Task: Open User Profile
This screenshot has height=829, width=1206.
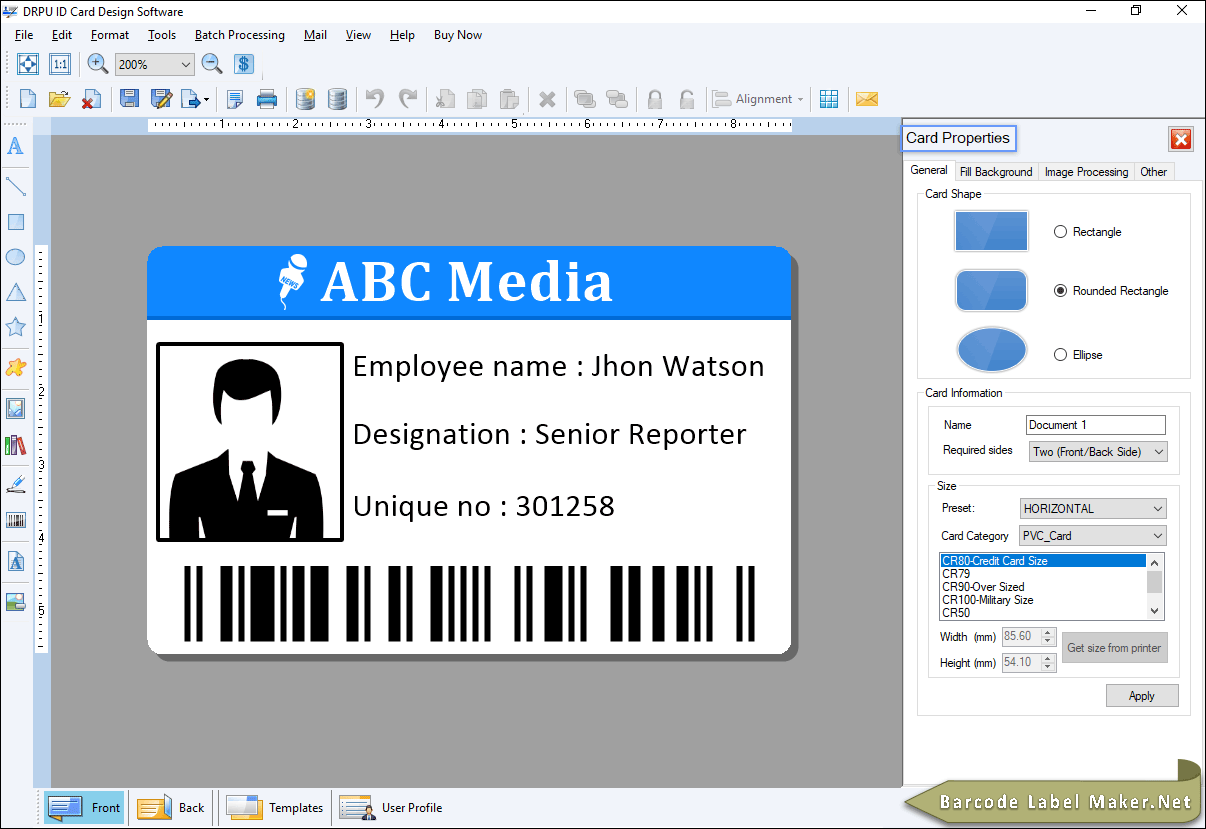Action: [390, 808]
